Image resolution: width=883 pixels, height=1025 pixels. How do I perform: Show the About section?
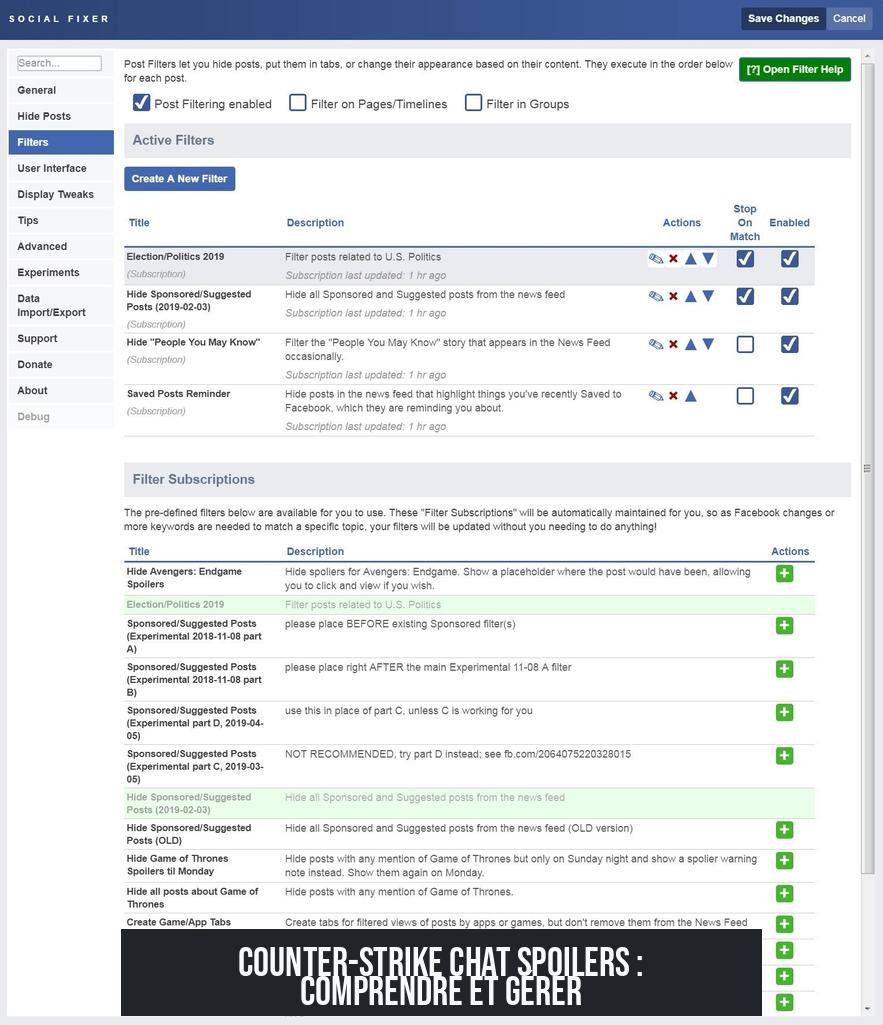point(61,391)
